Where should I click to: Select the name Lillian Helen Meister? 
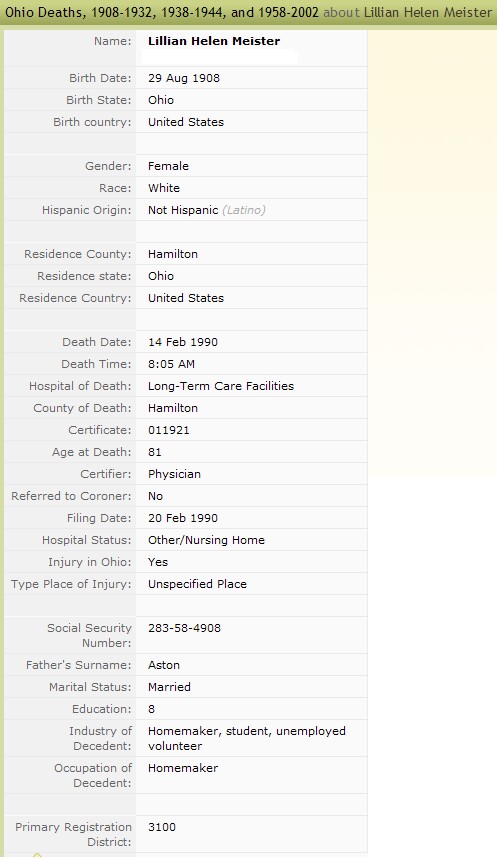click(x=214, y=41)
